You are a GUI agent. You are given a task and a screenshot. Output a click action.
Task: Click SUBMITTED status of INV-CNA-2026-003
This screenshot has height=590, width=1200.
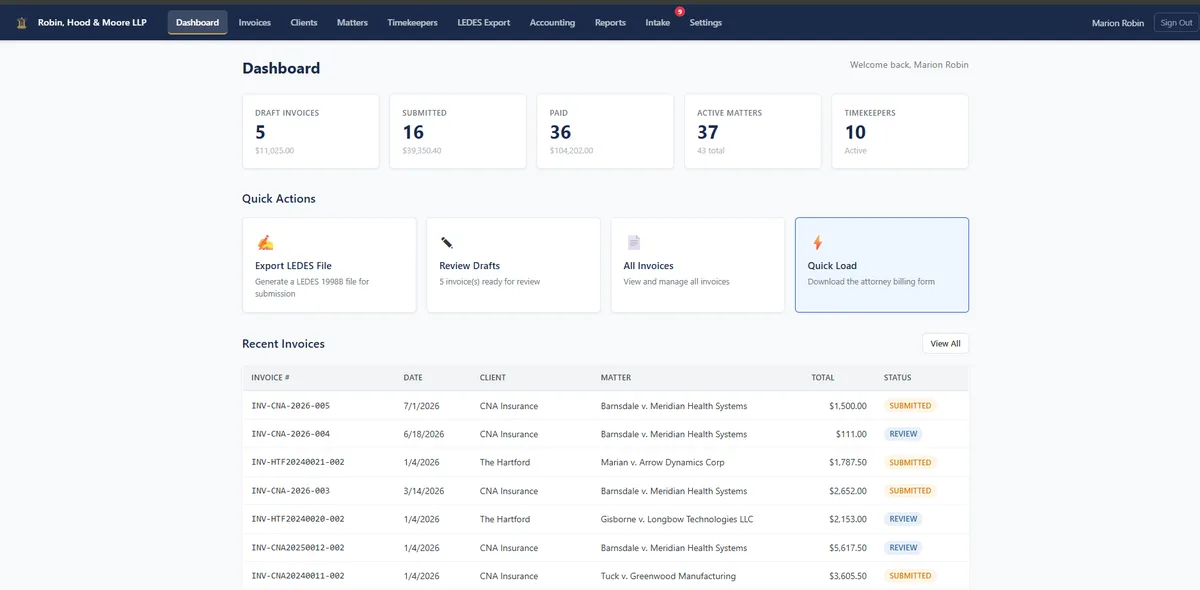pyautogui.click(x=910, y=491)
